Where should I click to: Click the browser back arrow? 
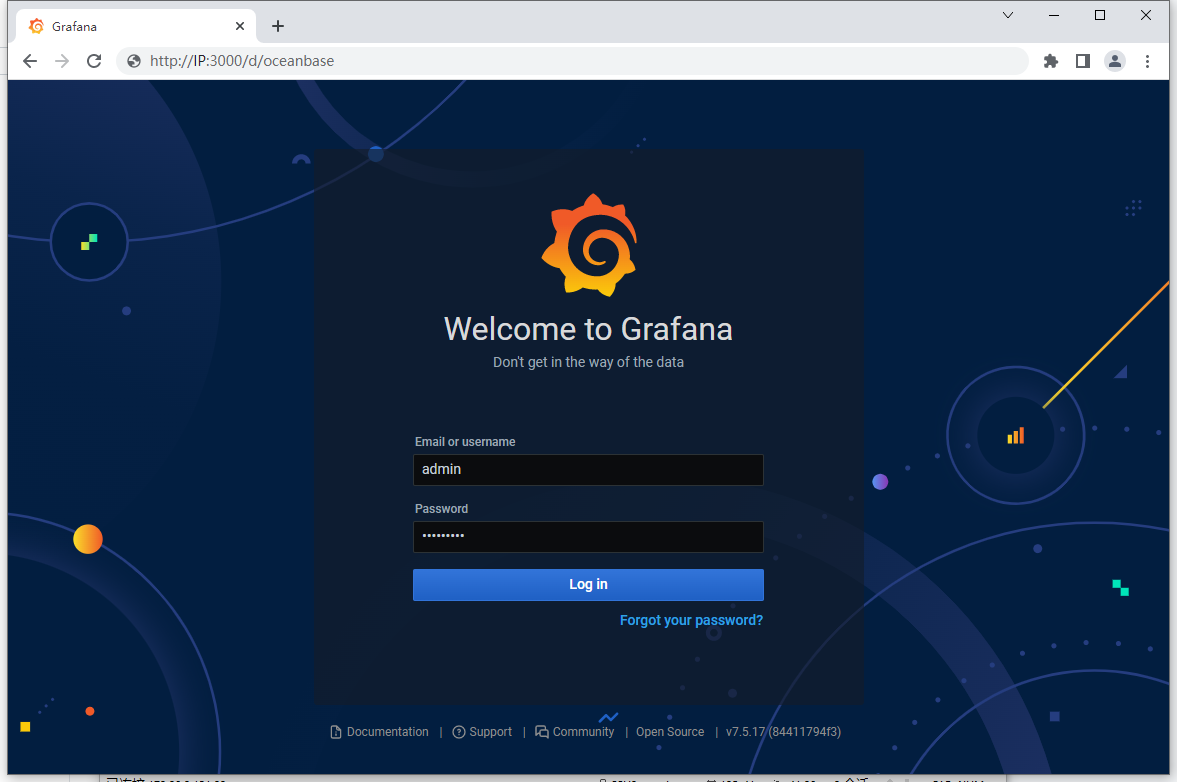click(30, 61)
